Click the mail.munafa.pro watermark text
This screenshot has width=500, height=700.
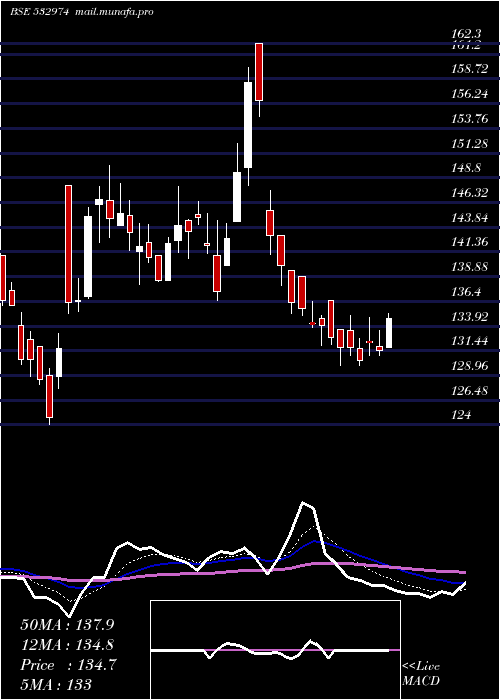pos(114,12)
